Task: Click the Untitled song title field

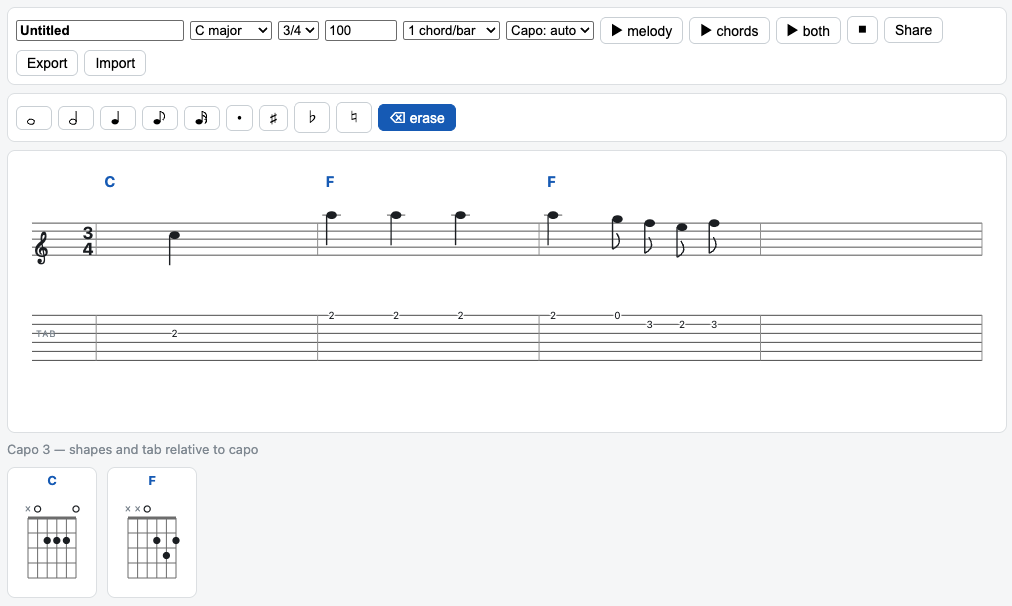Action: point(100,30)
